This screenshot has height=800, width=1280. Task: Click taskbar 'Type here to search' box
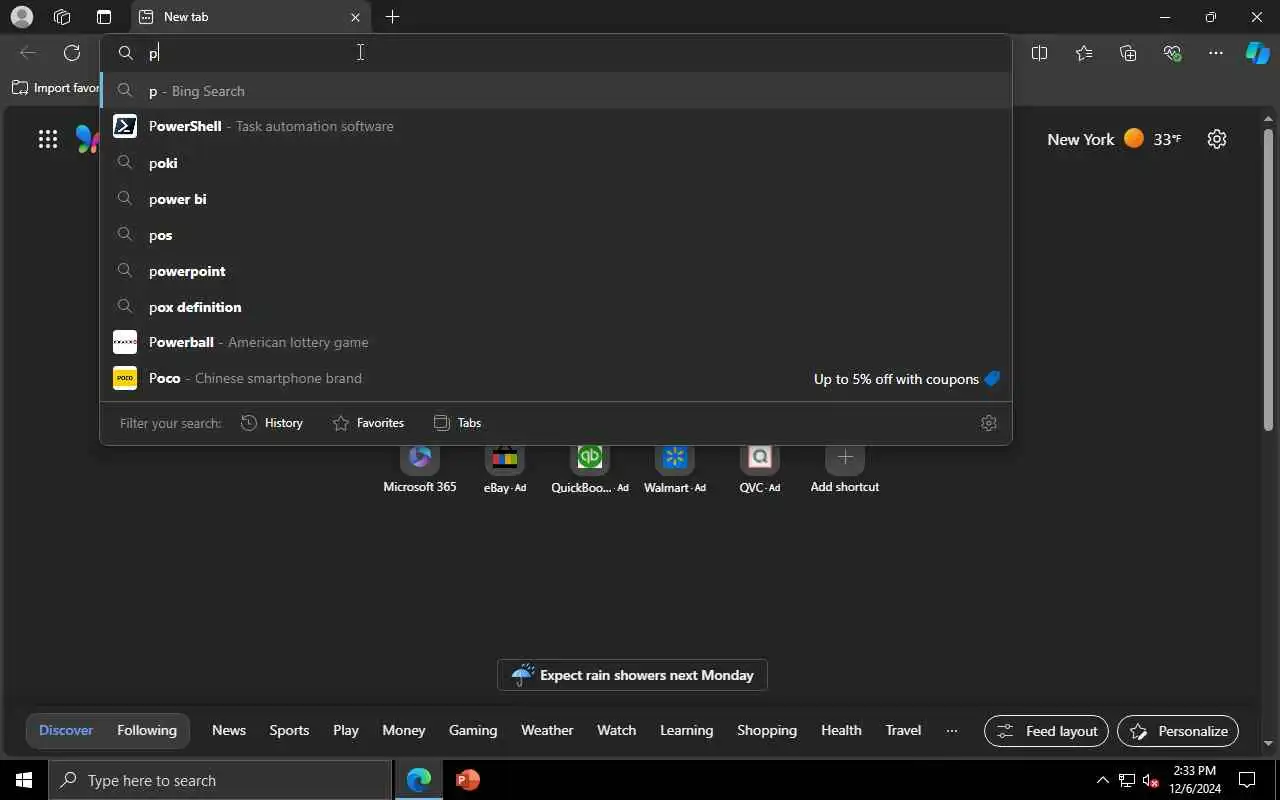(220, 780)
